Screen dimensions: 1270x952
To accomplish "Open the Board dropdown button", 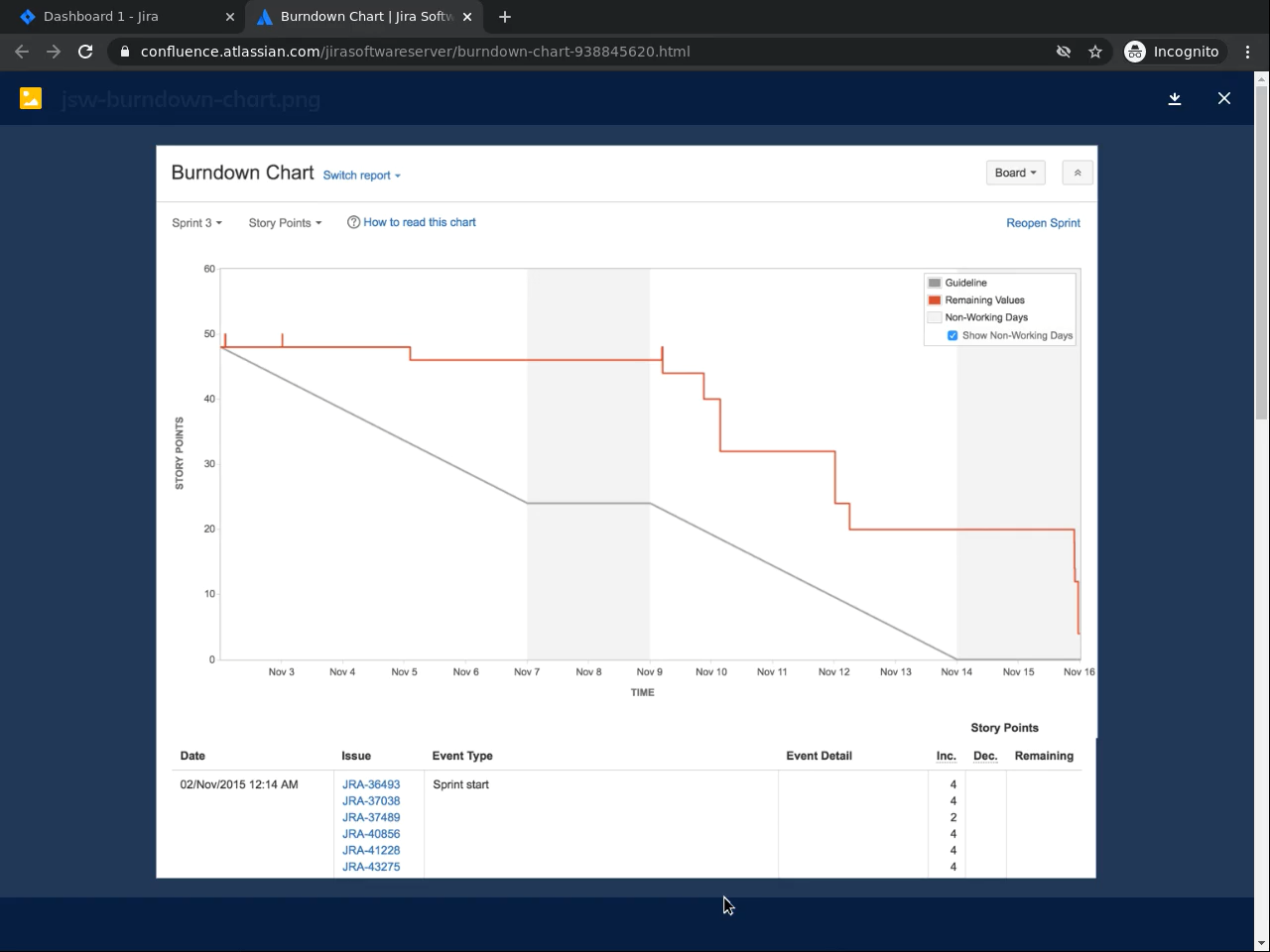I will (x=1015, y=173).
